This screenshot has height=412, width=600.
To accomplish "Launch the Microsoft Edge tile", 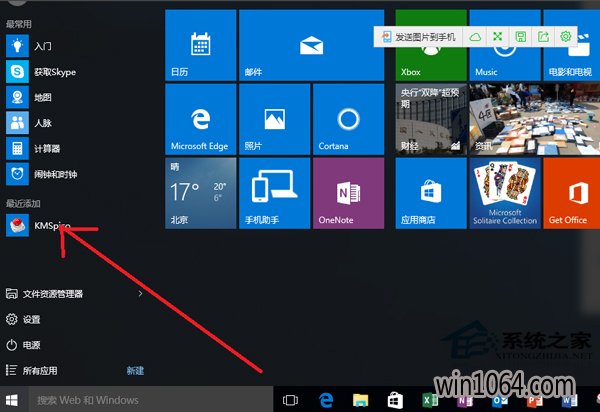I will [x=201, y=119].
